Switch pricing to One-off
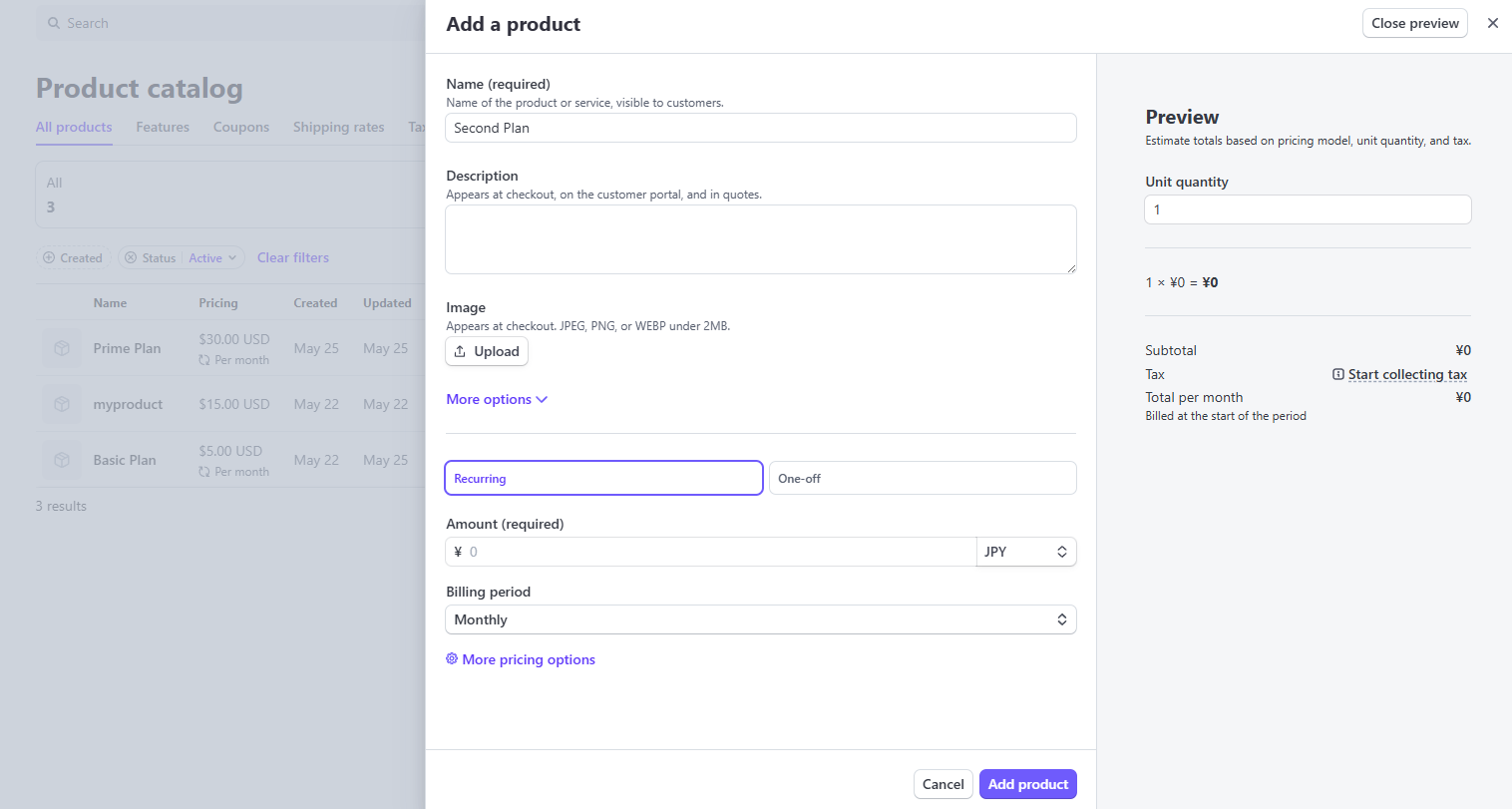Viewport: 1512px width, 809px height. [x=923, y=478]
